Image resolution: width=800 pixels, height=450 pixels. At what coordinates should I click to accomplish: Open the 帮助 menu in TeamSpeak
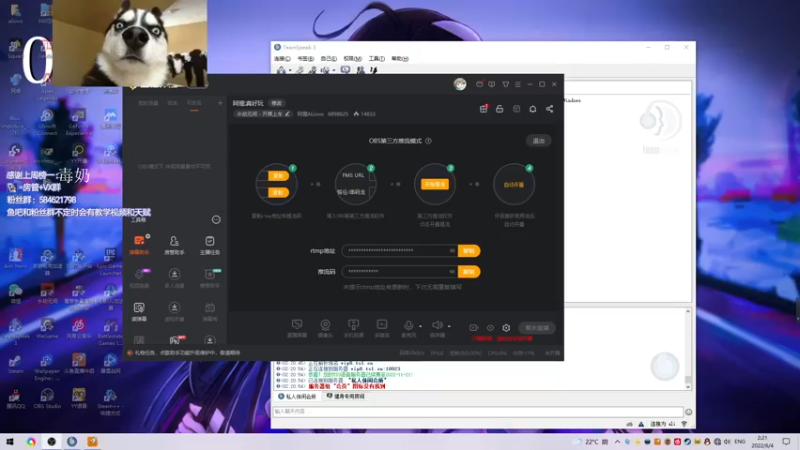point(399,59)
